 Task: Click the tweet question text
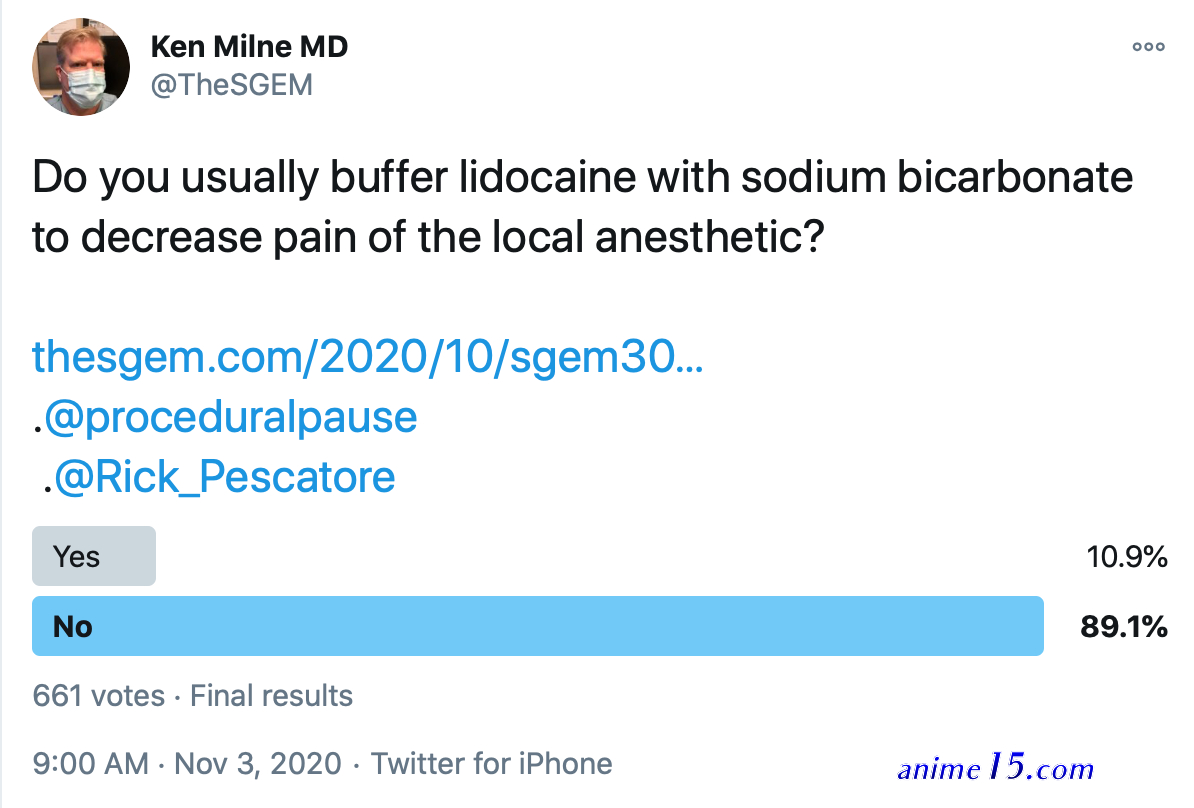pos(583,207)
